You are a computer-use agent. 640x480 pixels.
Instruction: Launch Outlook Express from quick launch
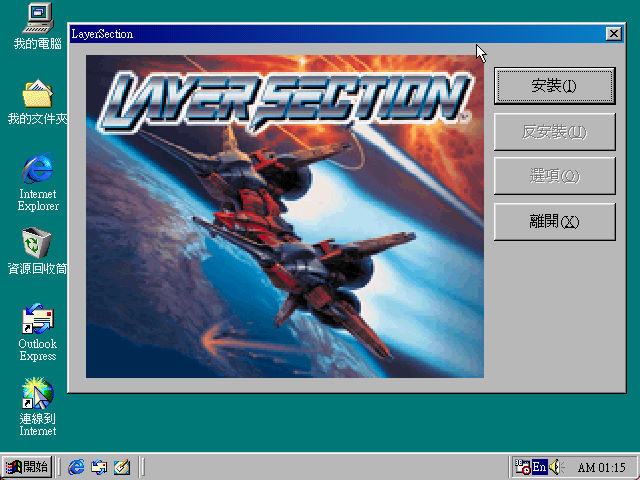click(99, 467)
